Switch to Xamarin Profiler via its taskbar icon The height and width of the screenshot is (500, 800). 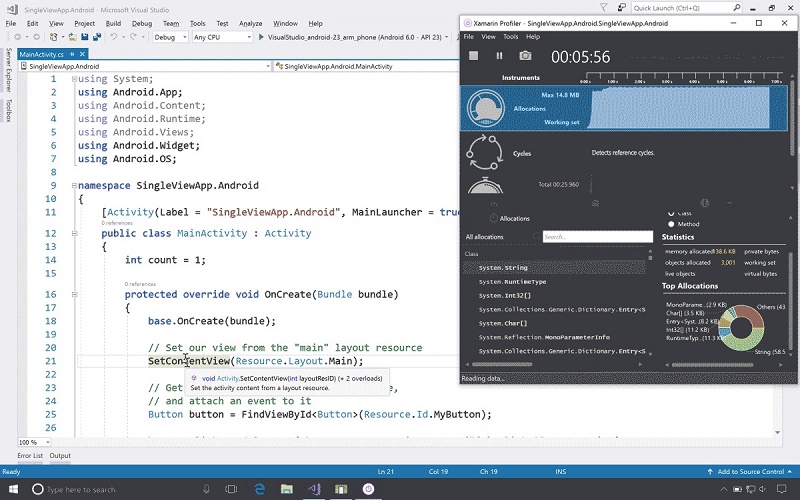click(368, 489)
